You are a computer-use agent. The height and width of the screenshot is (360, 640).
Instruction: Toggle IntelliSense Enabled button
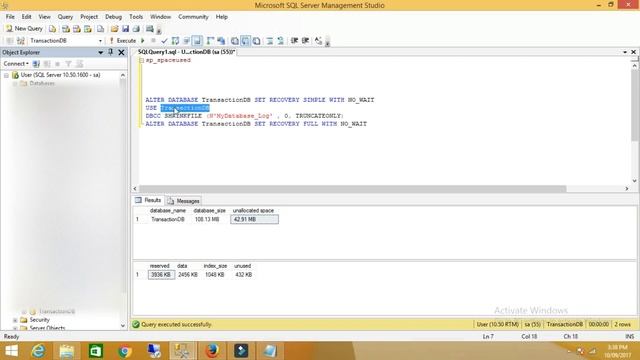coord(197,41)
